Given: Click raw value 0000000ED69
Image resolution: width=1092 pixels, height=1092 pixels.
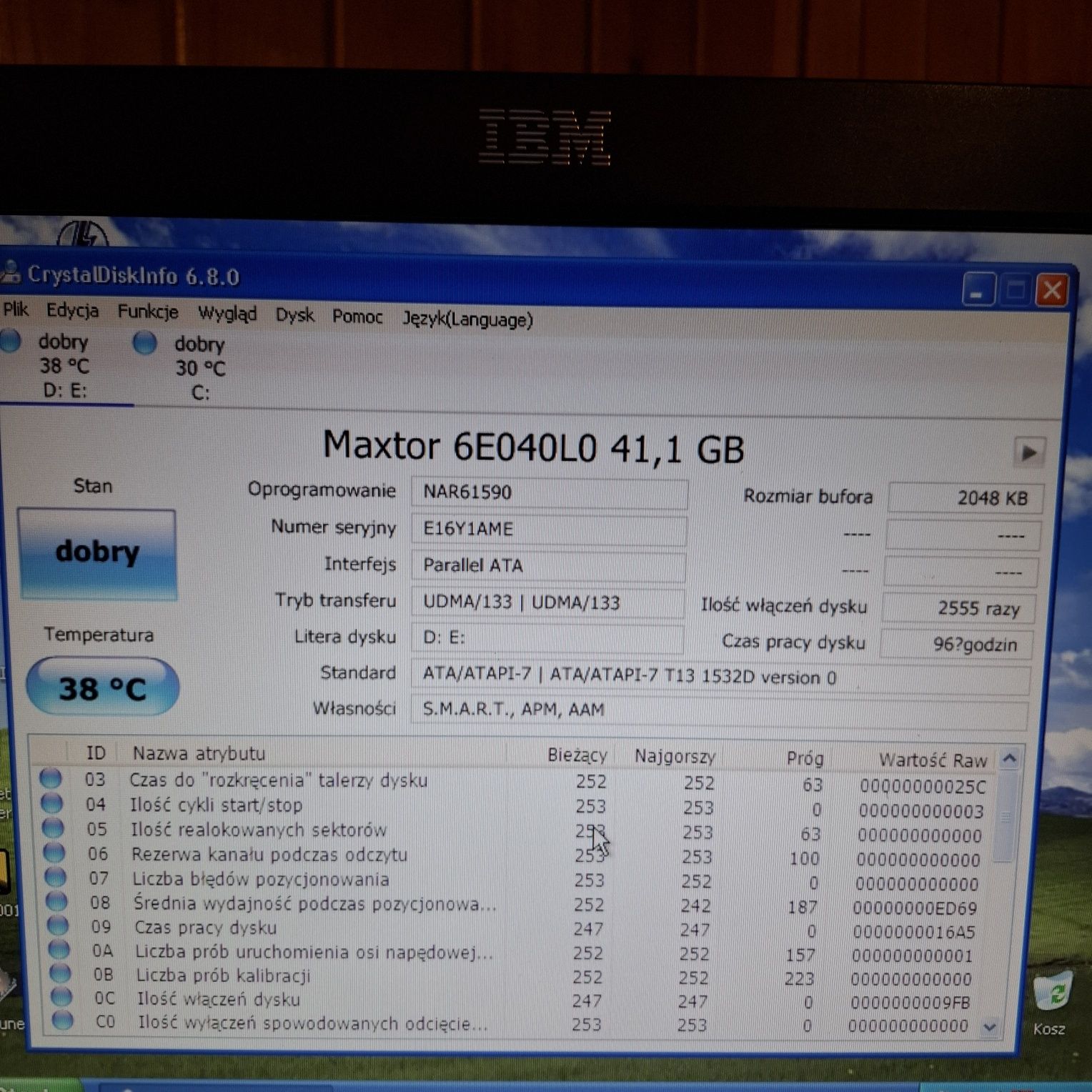Looking at the screenshot, I should coord(914,908).
